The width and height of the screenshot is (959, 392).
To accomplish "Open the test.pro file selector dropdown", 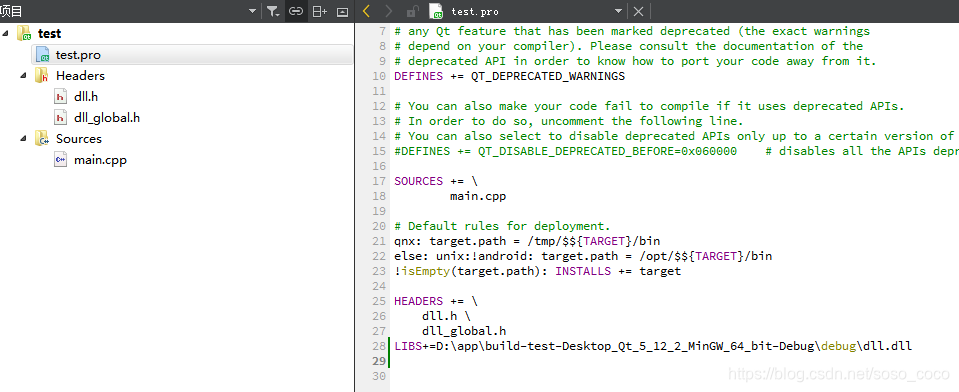I will (x=618, y=11).
